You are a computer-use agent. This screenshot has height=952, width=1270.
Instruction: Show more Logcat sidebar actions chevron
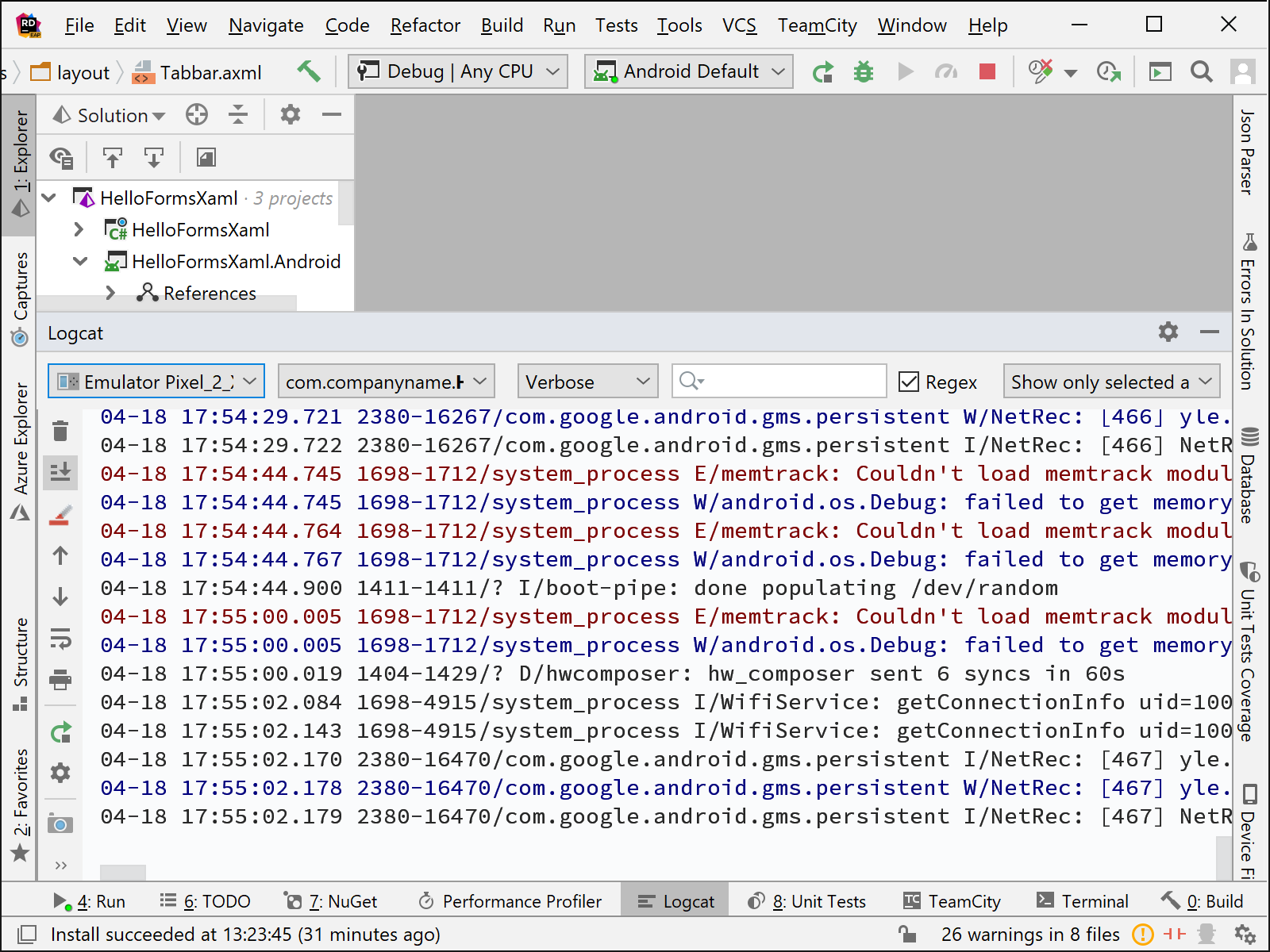pos(60,866)
